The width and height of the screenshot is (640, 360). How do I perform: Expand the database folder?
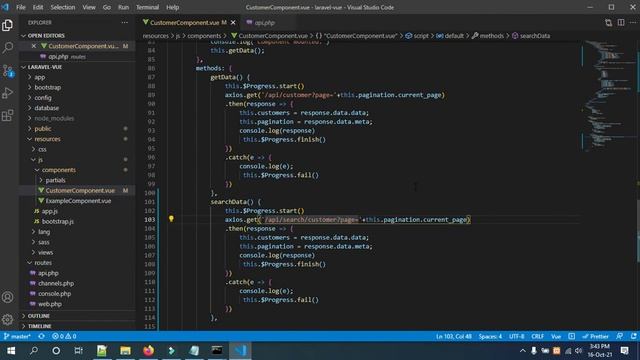47,108
